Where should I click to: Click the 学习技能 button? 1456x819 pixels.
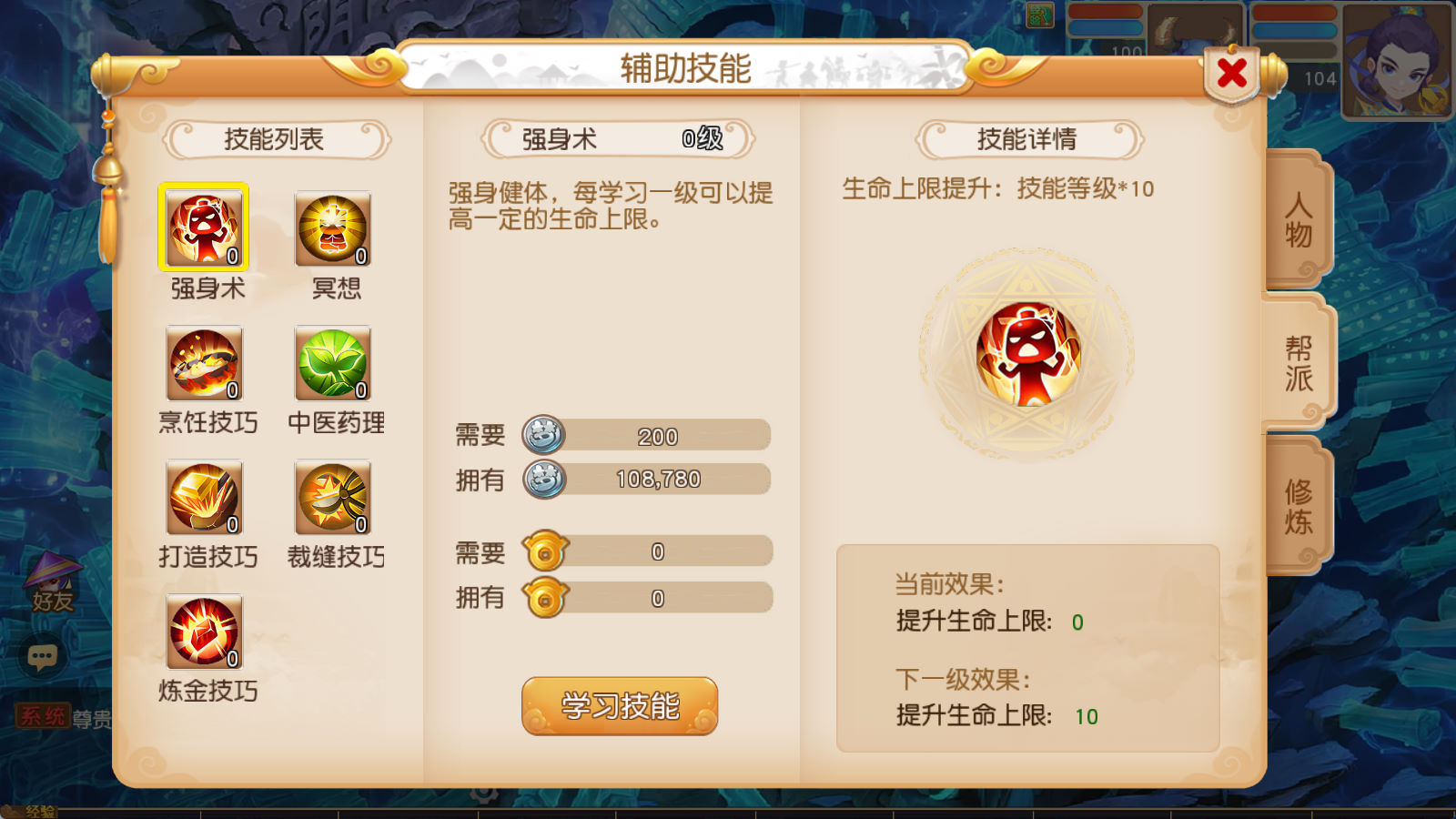620,705
